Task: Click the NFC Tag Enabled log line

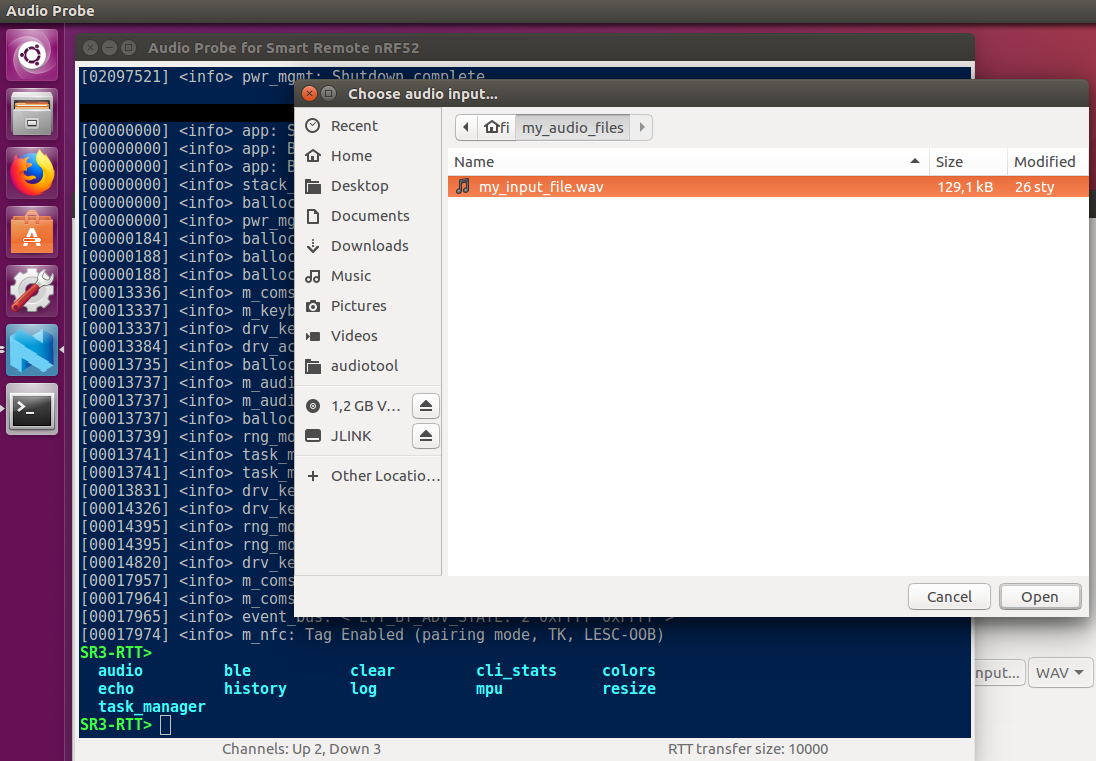Action: (x=372, y=635)
